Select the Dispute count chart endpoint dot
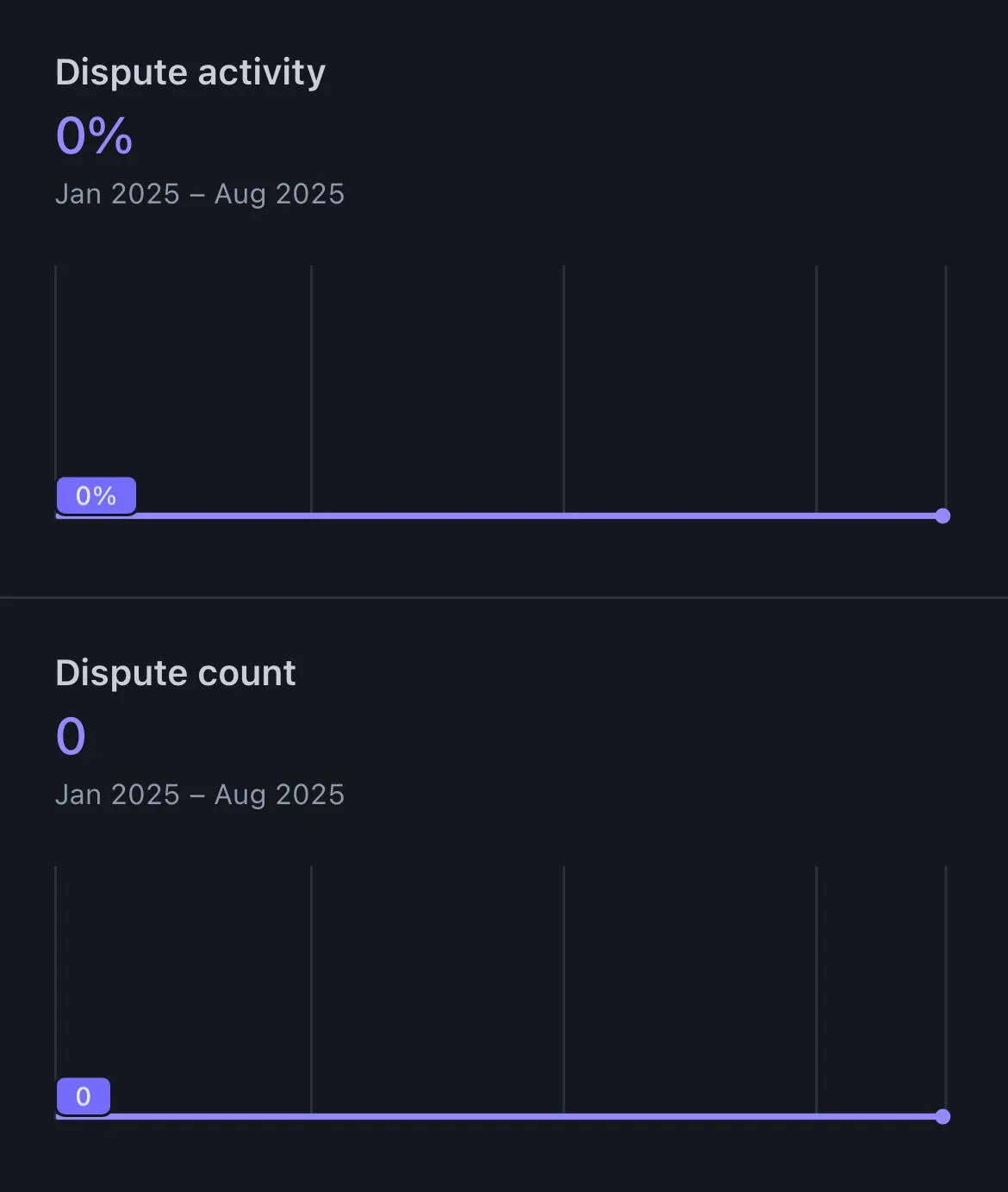This screenshot has width=1008, height=1192. (x=943, y=1116)
